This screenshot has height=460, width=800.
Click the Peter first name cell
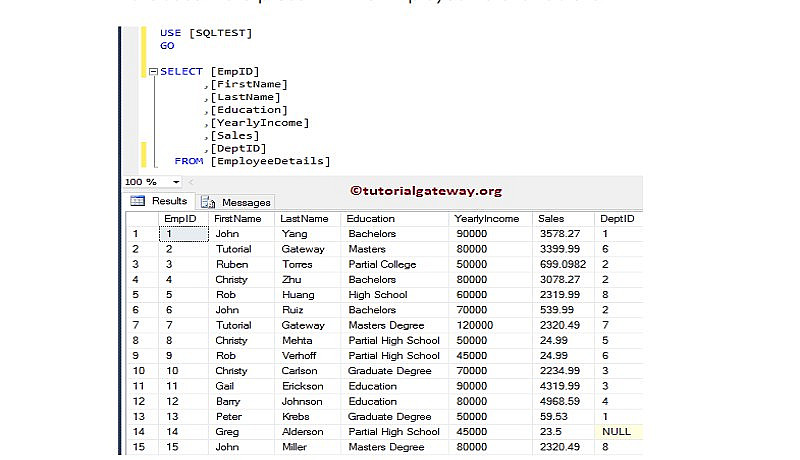[x=242, y=417]
